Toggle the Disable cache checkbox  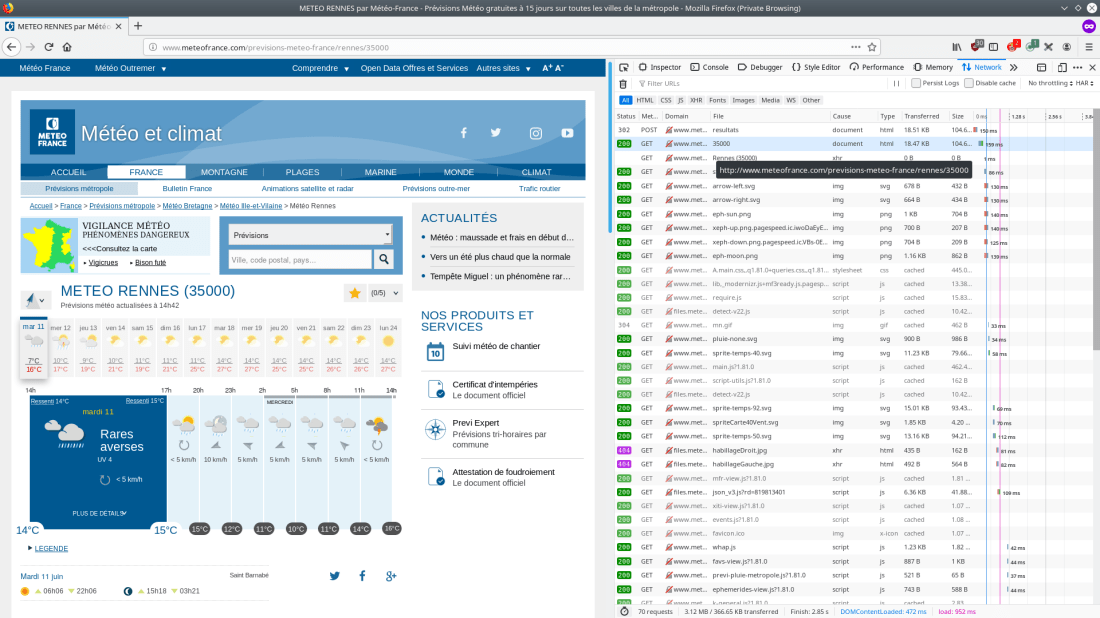click(x=969, y=84)
